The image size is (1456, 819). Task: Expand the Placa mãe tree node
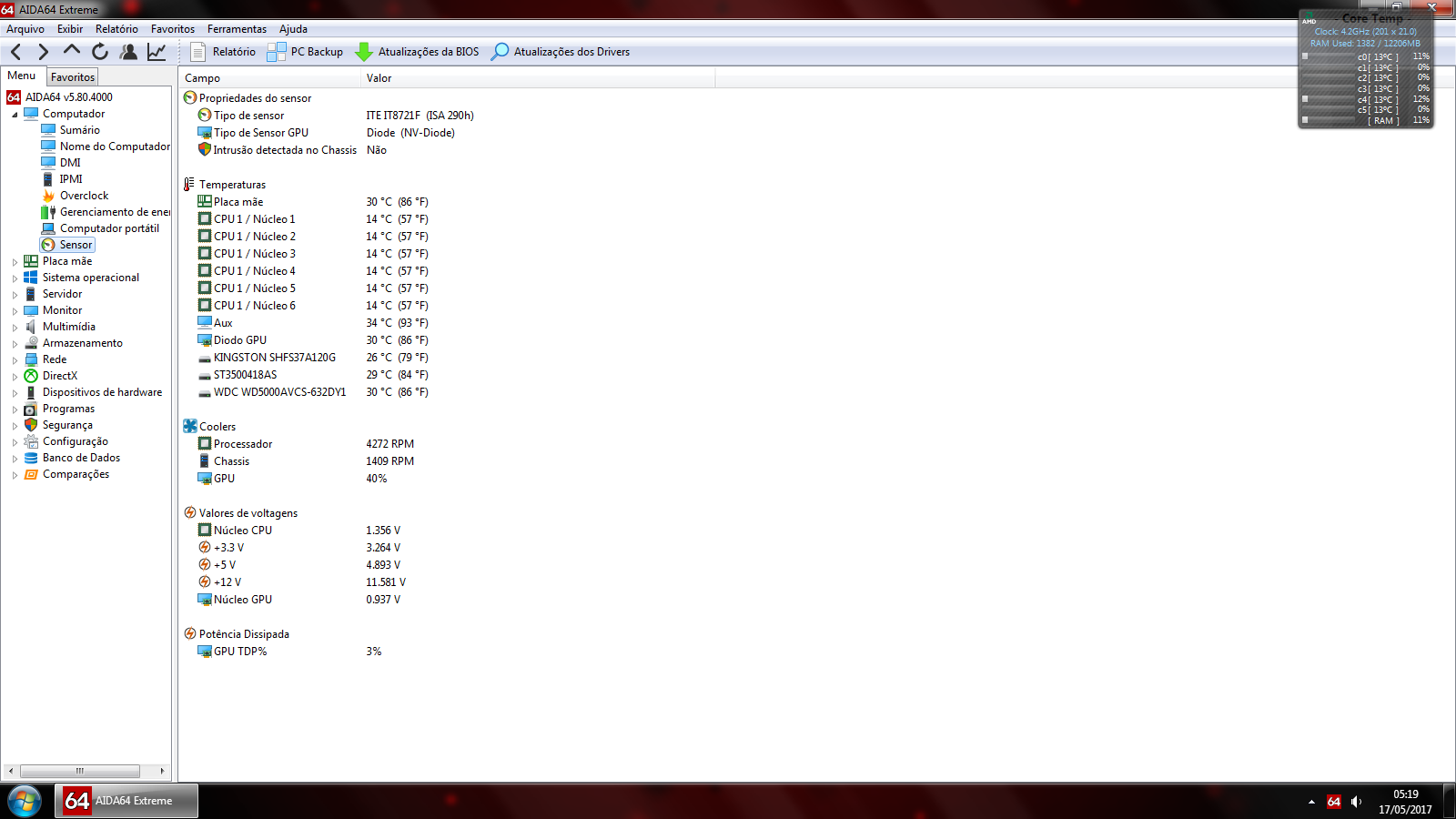coord(15,262)
